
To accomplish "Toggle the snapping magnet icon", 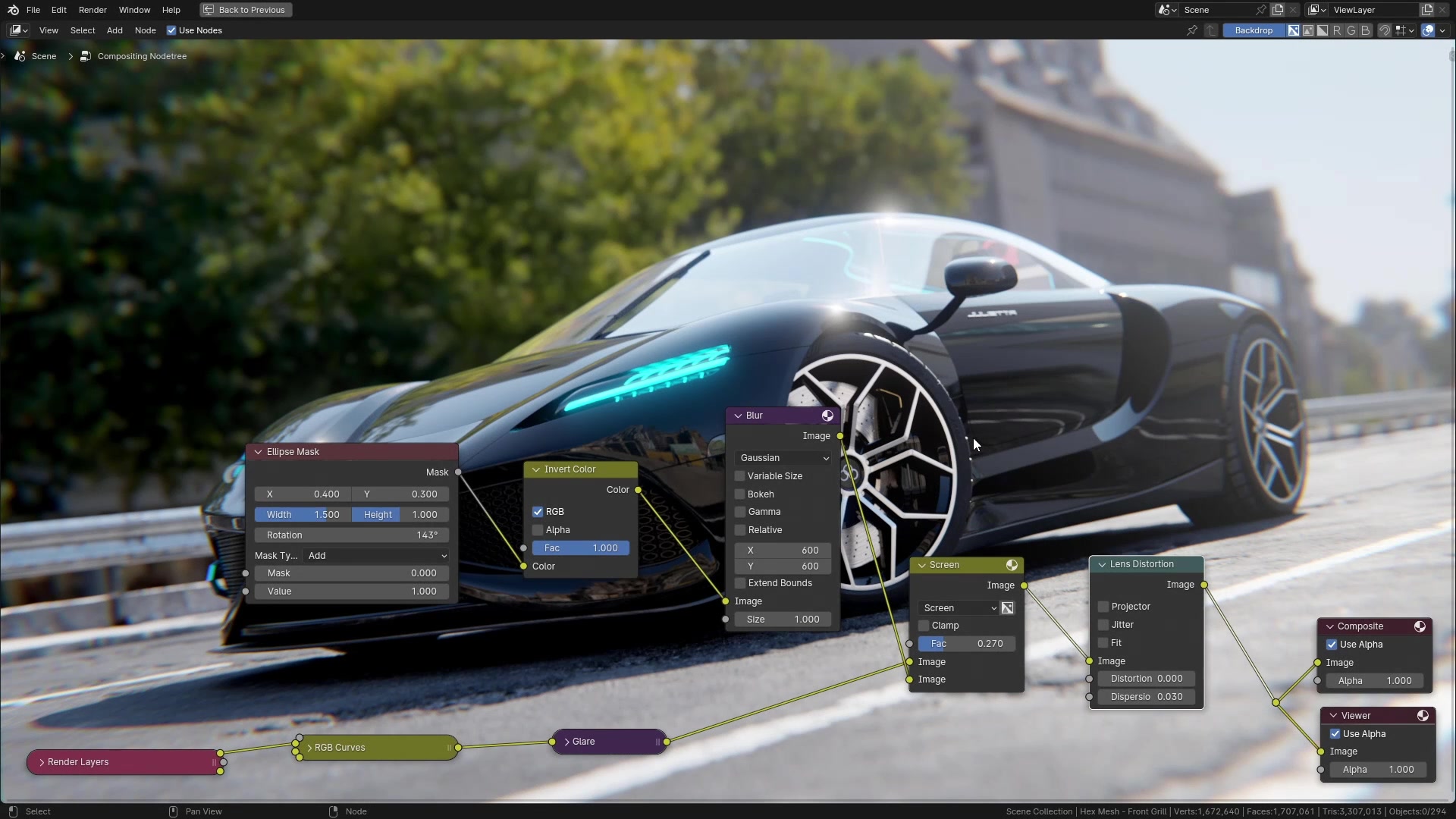I will 1385,30.
